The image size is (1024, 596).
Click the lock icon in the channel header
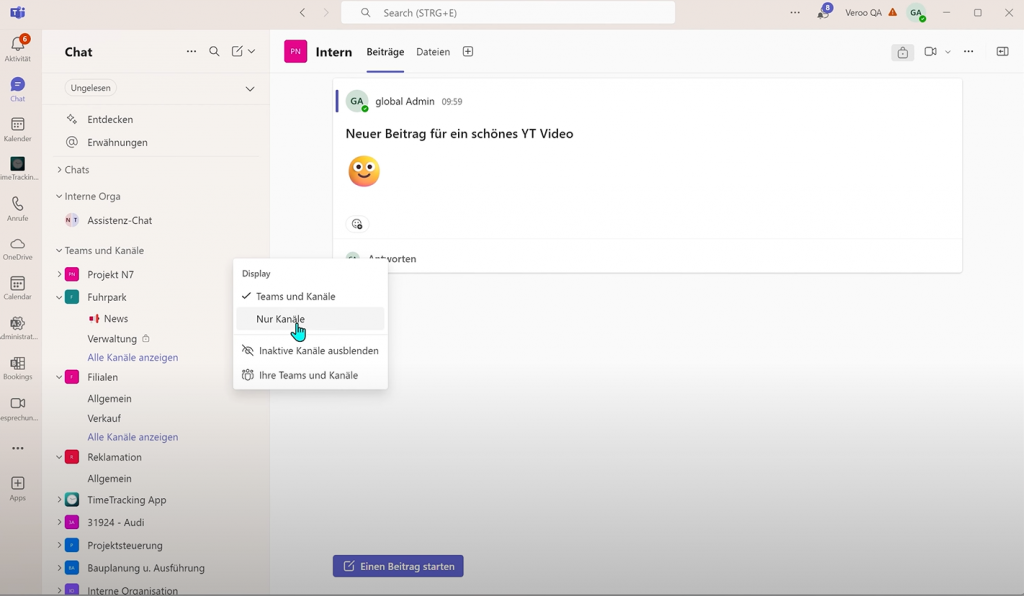(903, 52)
